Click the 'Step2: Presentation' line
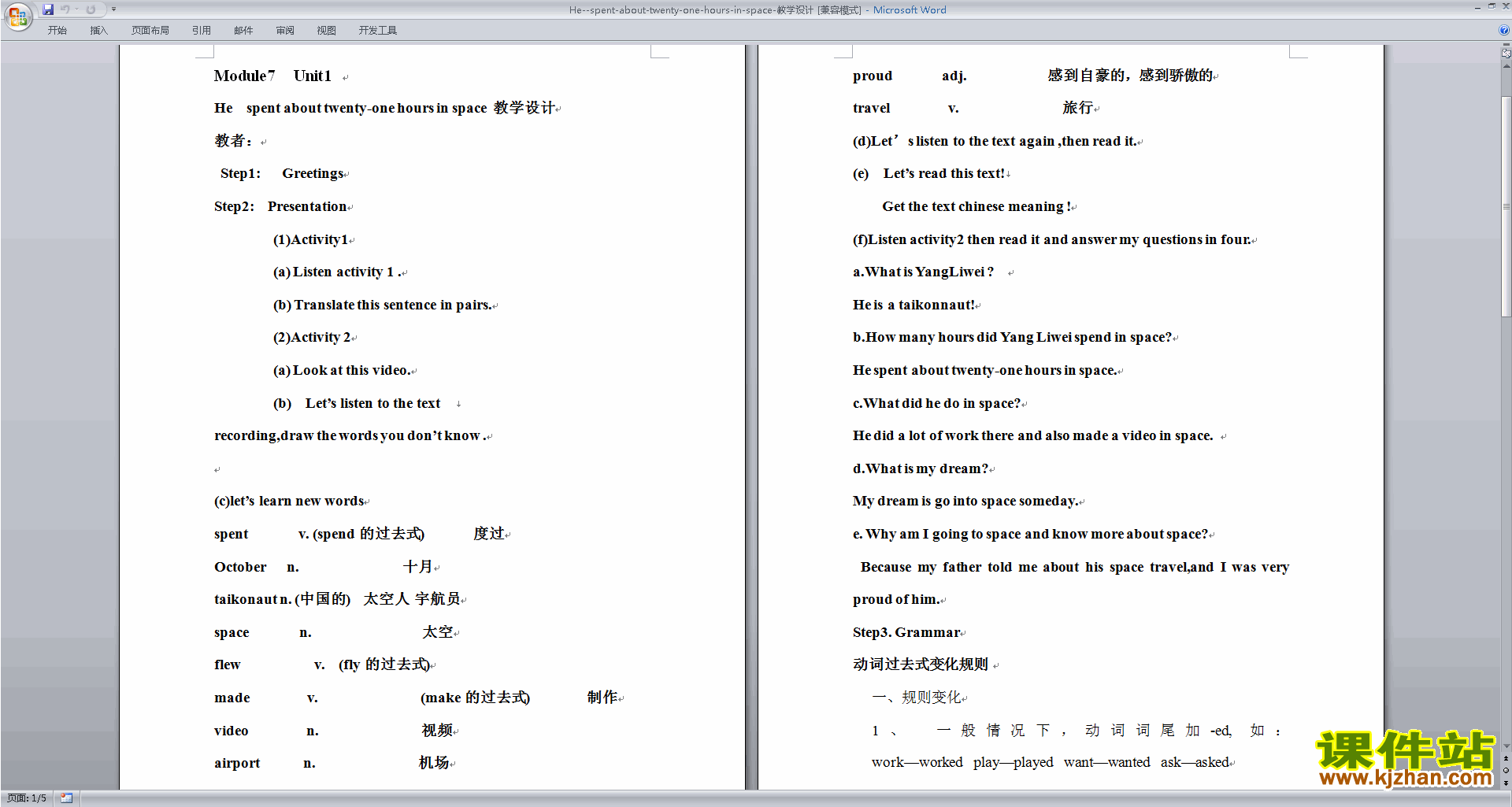The image size is (1512, 807). click(x=280, y=206)
